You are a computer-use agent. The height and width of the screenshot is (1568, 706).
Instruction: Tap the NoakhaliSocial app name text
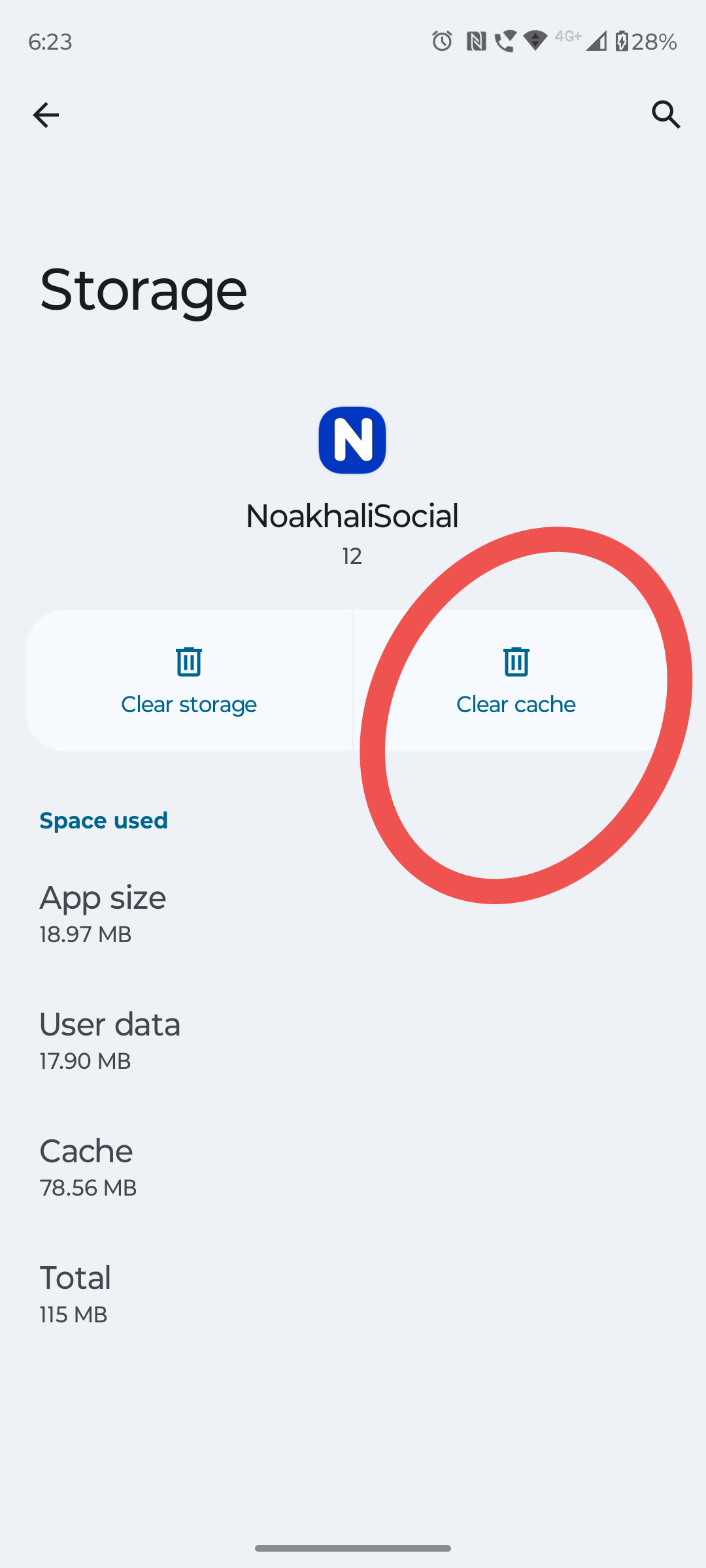pos(352,516)
